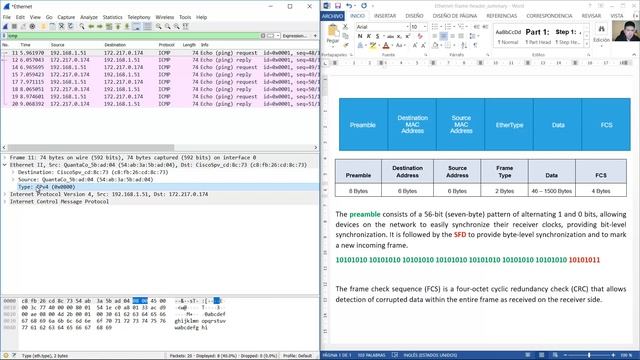Jump to first packet icon
This screenshot has width=640, height=360.
point(118,26)
